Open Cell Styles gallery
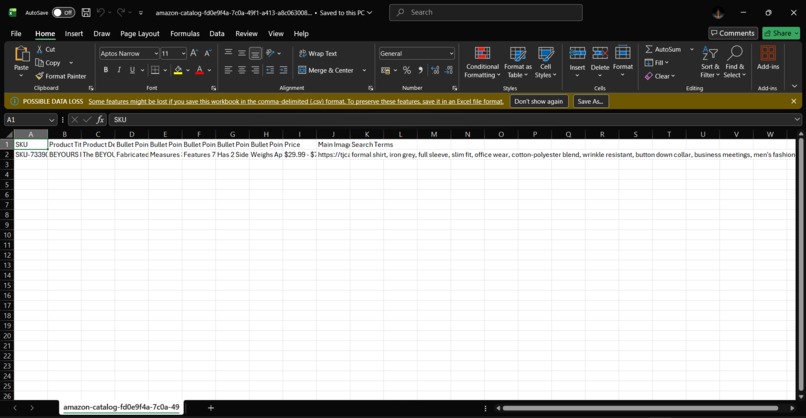Screen dimensions: 806x418 [x=545, y=62]
